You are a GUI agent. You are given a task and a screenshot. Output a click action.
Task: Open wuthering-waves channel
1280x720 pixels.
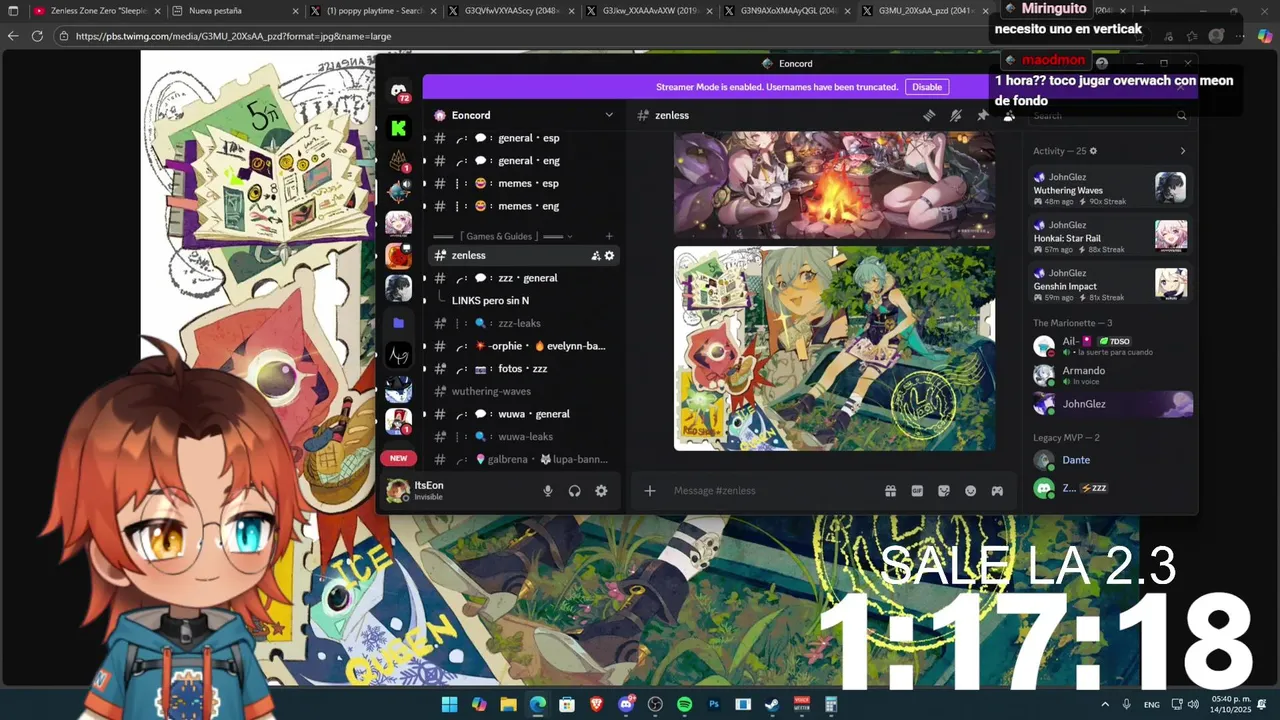point(524,391)
